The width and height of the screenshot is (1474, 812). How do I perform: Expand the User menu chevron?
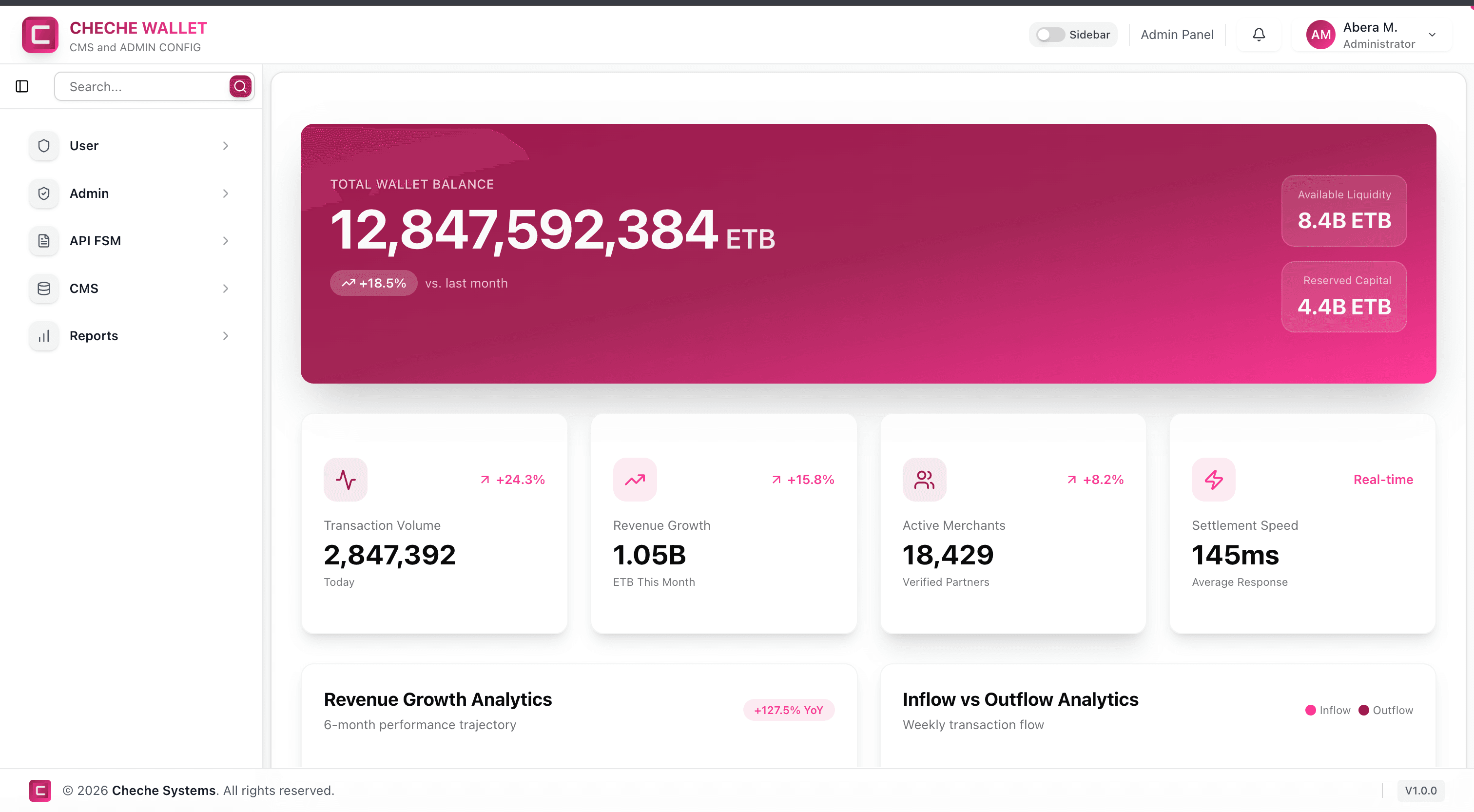pyautogui.click(x=226, y=146)
